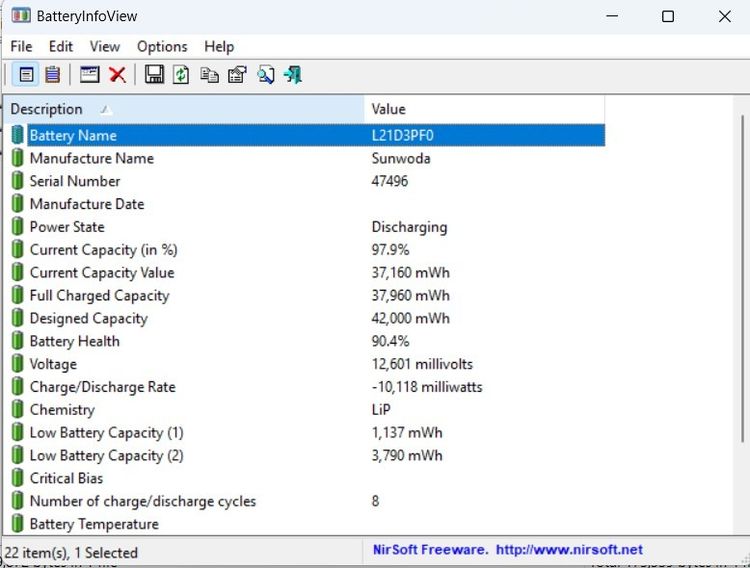750x568 pixels.
Task: Click the vertical scrollbar on the right side of the list
Action: (742, 278)
